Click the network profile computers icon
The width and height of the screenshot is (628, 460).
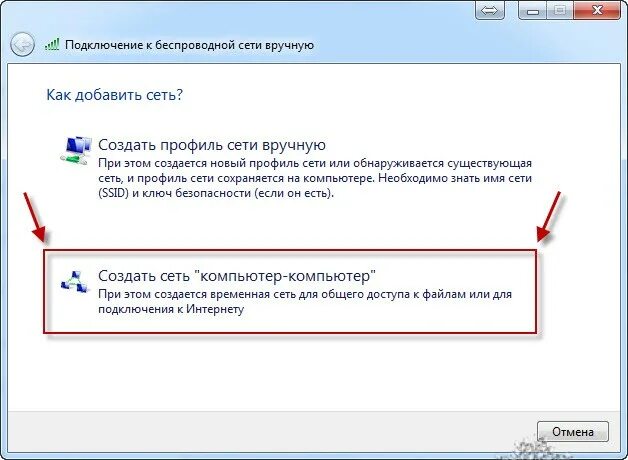pos(76,150)
